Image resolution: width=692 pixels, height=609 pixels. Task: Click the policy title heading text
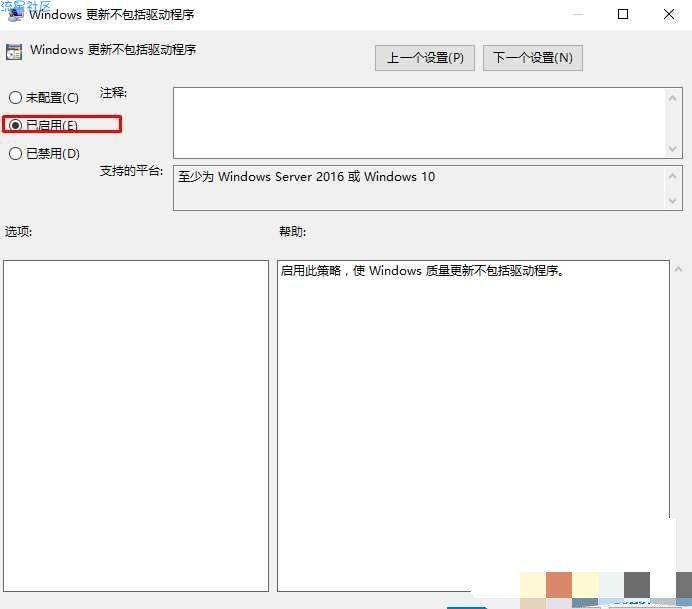113,49
